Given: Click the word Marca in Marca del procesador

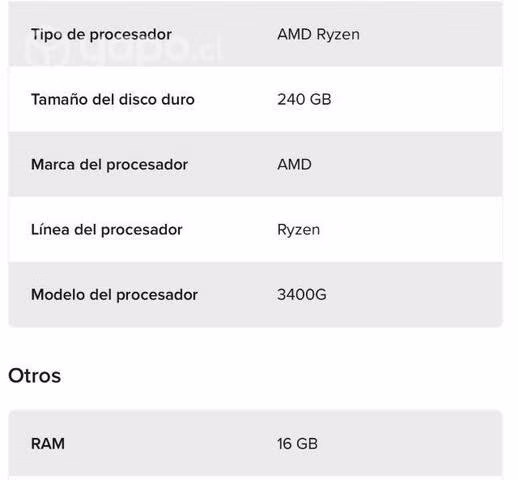Looking at the screenshot, I should coord(53,165).
